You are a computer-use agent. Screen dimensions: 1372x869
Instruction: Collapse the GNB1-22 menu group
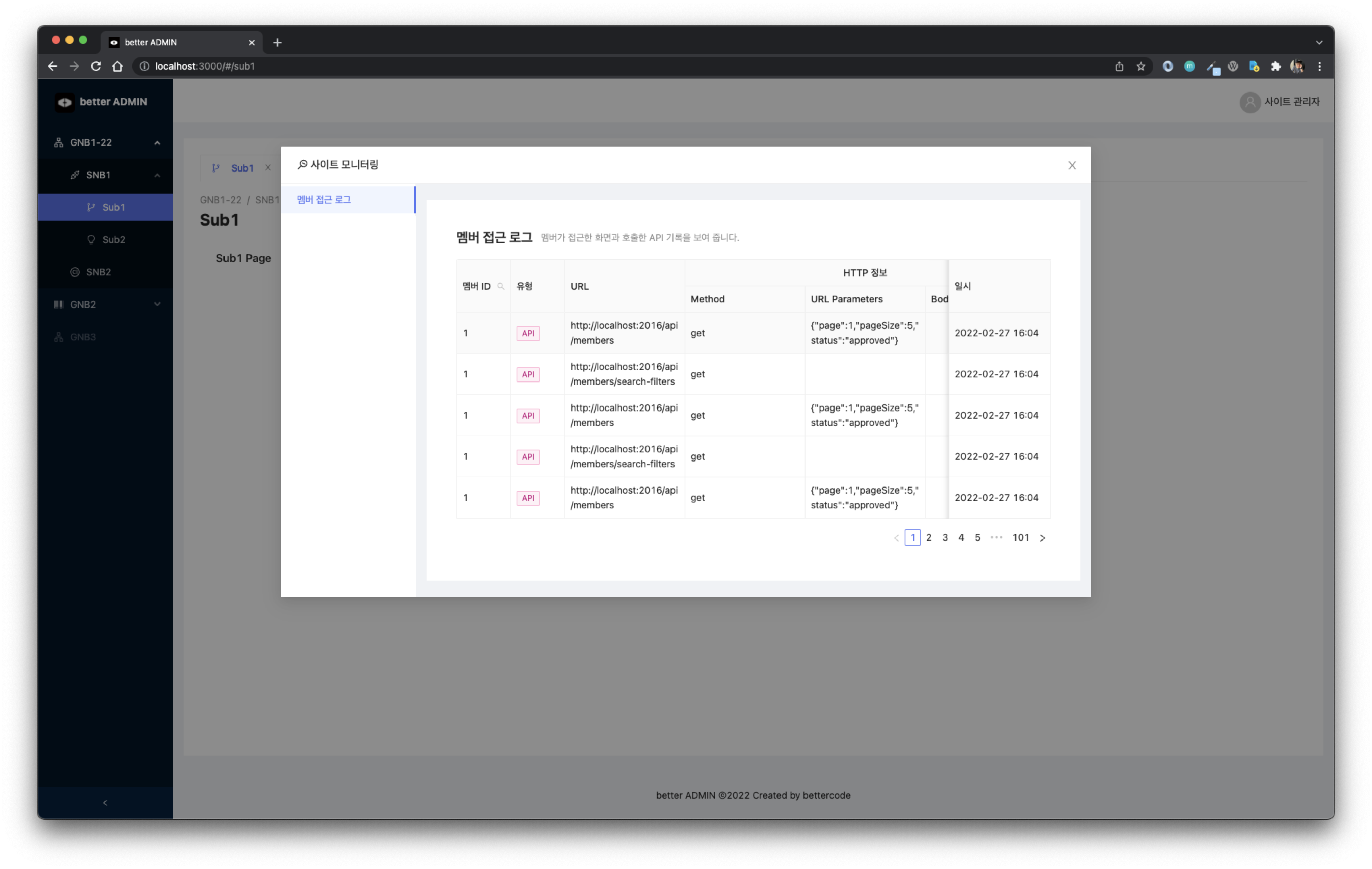coord(157,142)
